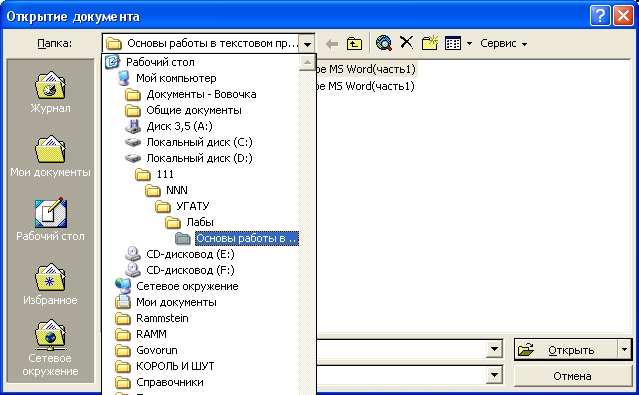The image size is (639, 395).
Task: Click the Back arrow toolbar icon
Action: pyautogui.click(x=332, y=44)
